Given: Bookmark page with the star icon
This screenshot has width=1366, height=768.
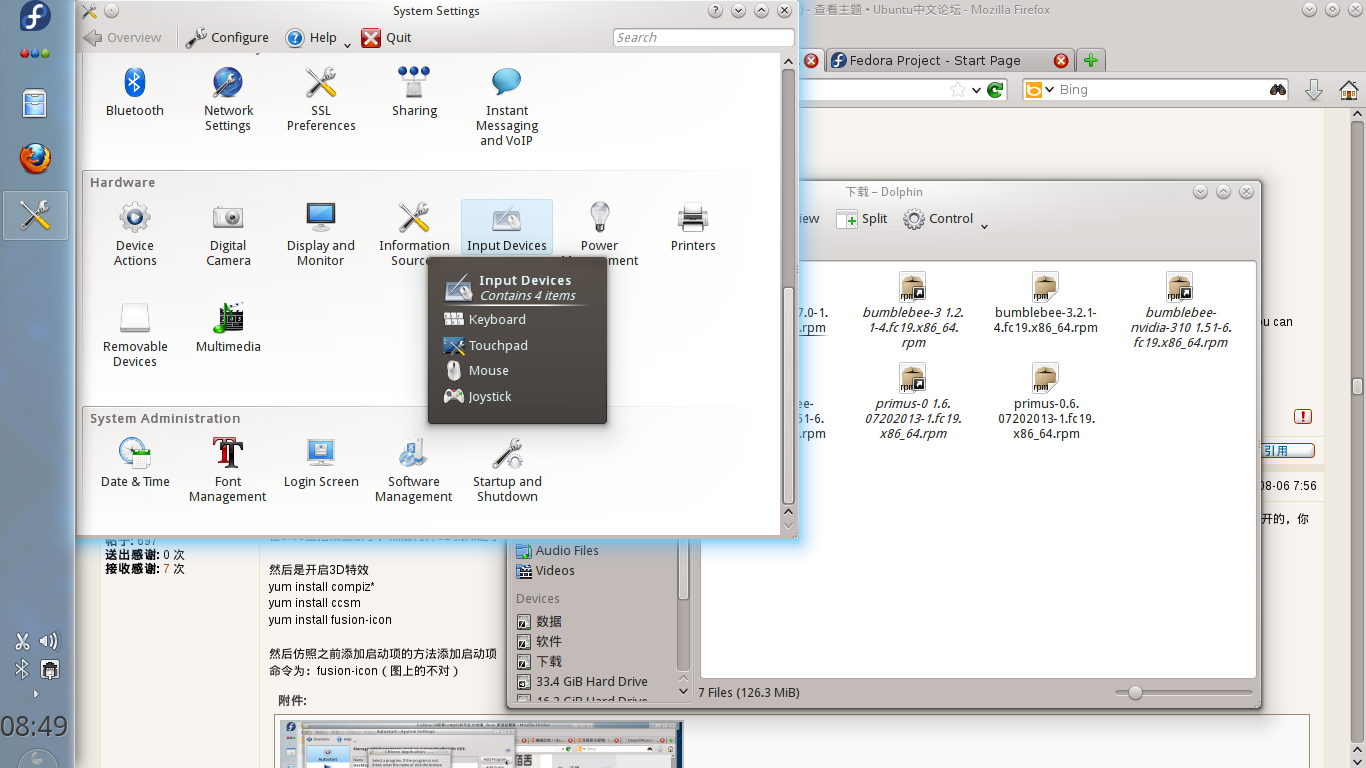Looking at the screenshot, I should (958, 89).
